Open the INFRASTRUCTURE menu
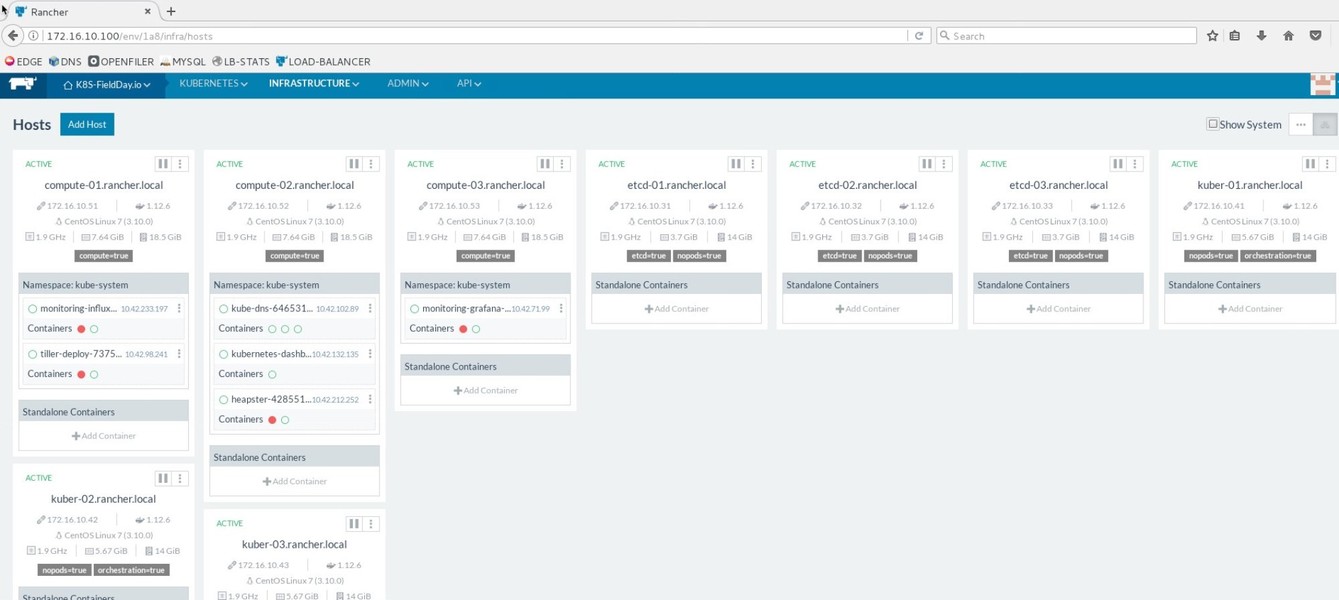This screenshot has height=600, width=1339. [314, 84]
